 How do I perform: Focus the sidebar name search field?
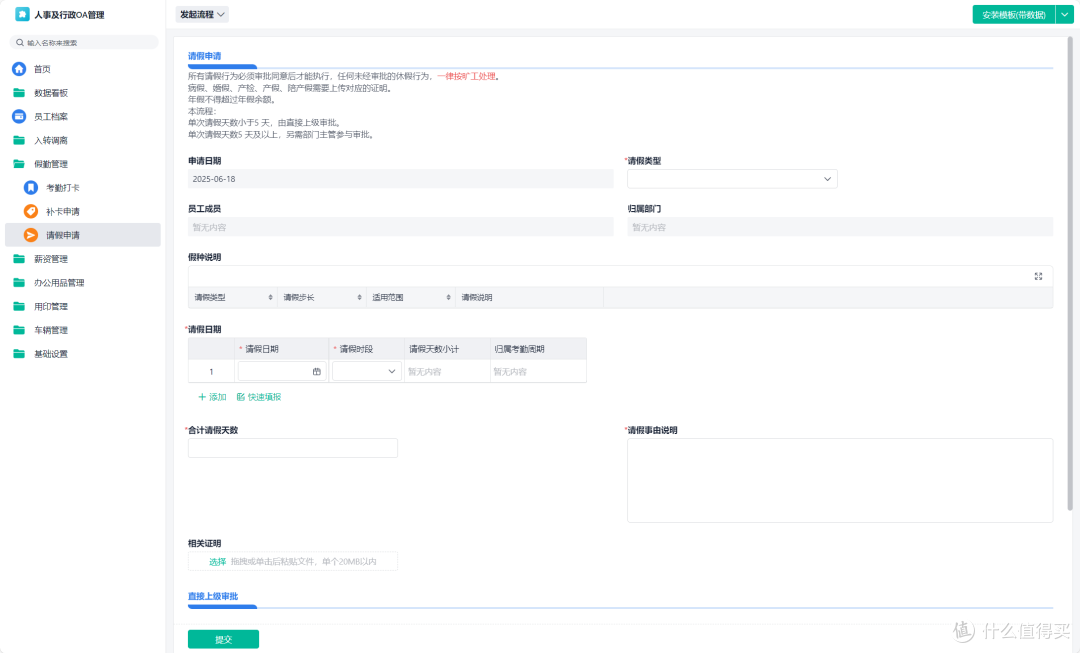coord(84,43)
